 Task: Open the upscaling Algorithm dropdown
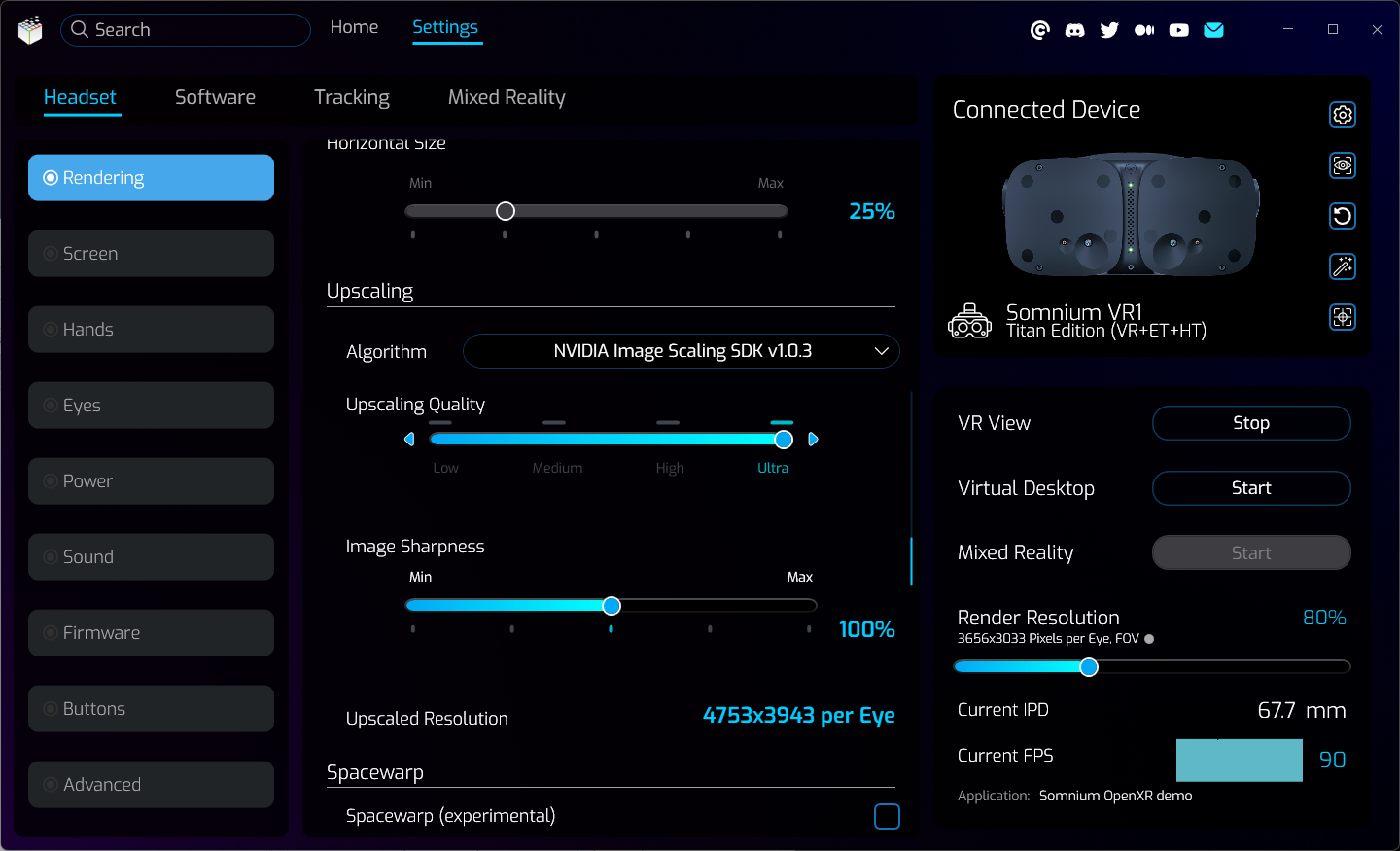(681, 351)
